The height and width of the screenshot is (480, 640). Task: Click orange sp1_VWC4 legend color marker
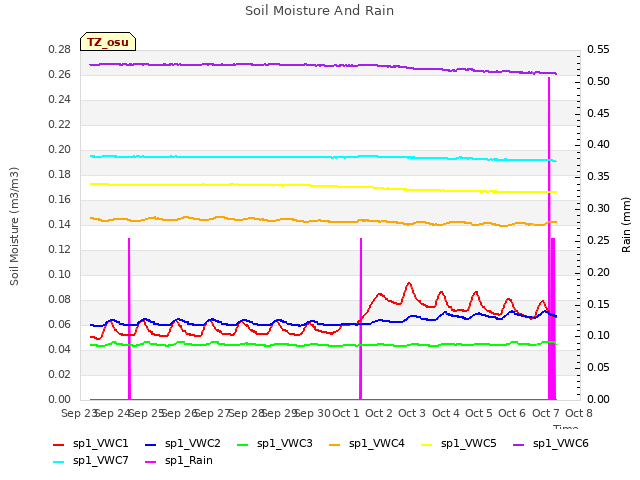click(335, 445)
